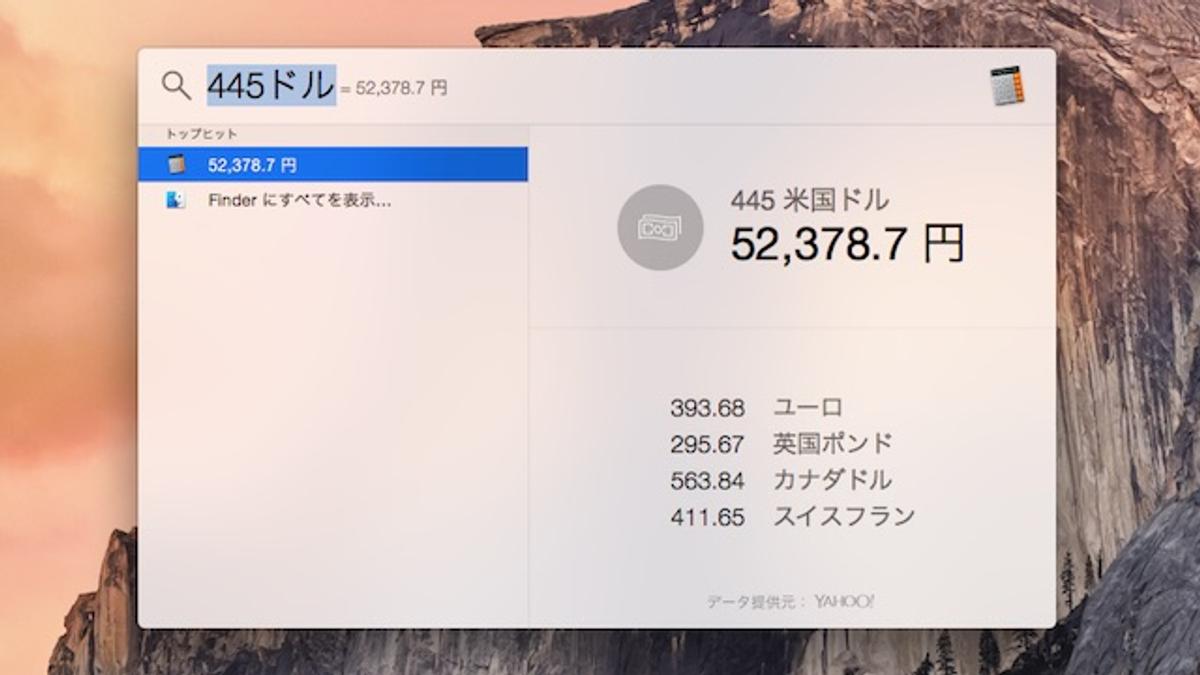Click the YAHOO! data provider logo
Image resolution: width=1200 pixels, height=675 pixels.
pyautogui.click(x=844, y=601)
